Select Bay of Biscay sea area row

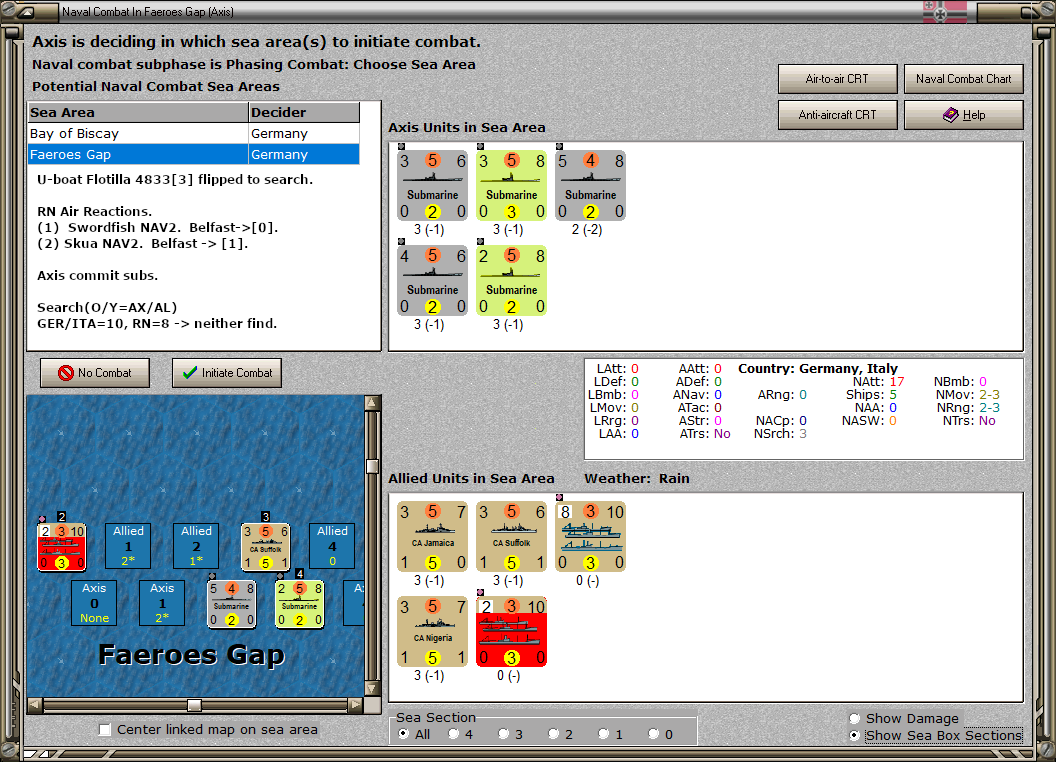tap(194, 133)
